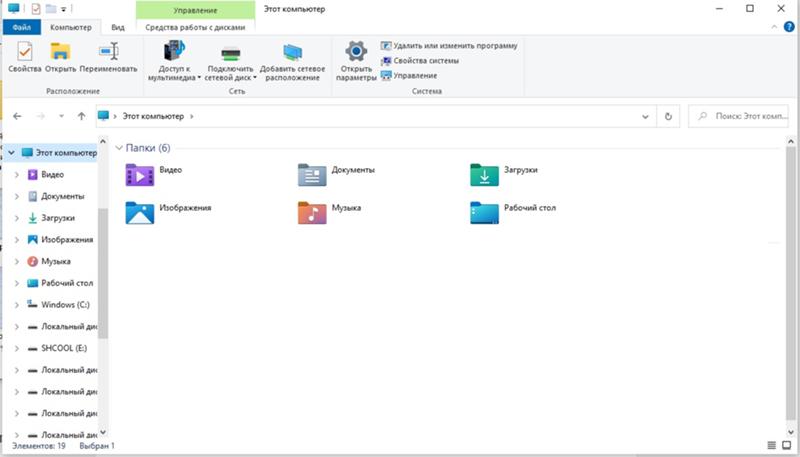Open the Загрузки folder icon
This screenshot has height=457, width=800.
[484, 175]
